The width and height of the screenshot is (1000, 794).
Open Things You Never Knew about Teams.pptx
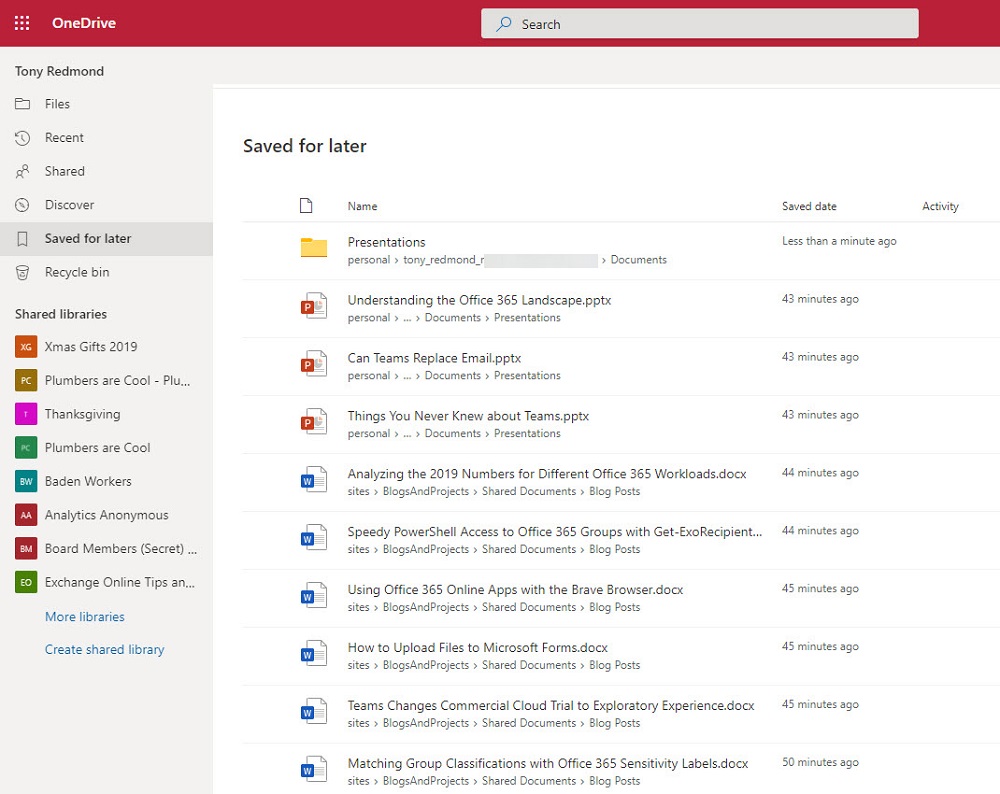468,416
